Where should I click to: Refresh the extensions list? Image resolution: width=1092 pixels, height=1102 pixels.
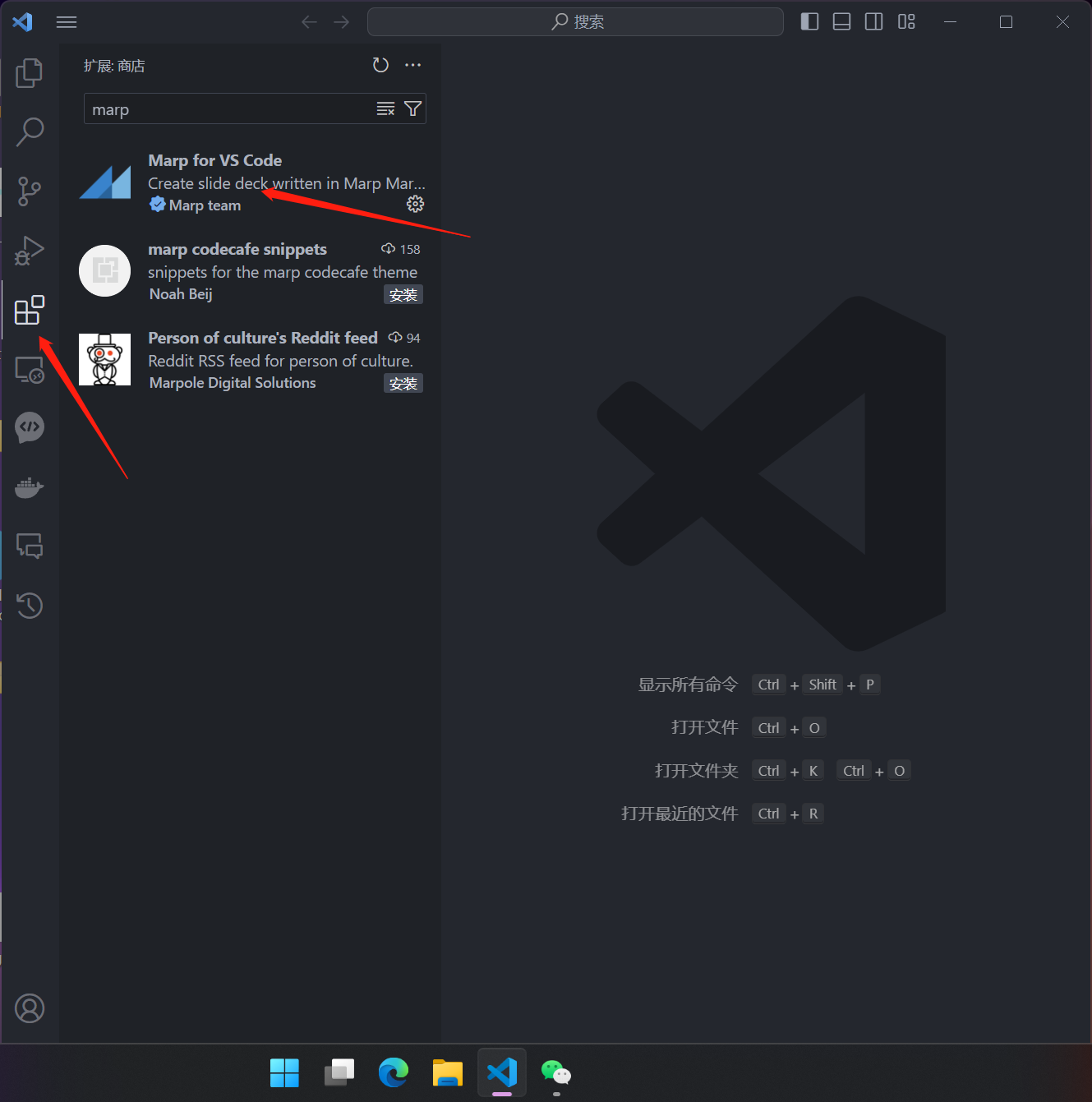pyautogui.click(x=380, y=65)
